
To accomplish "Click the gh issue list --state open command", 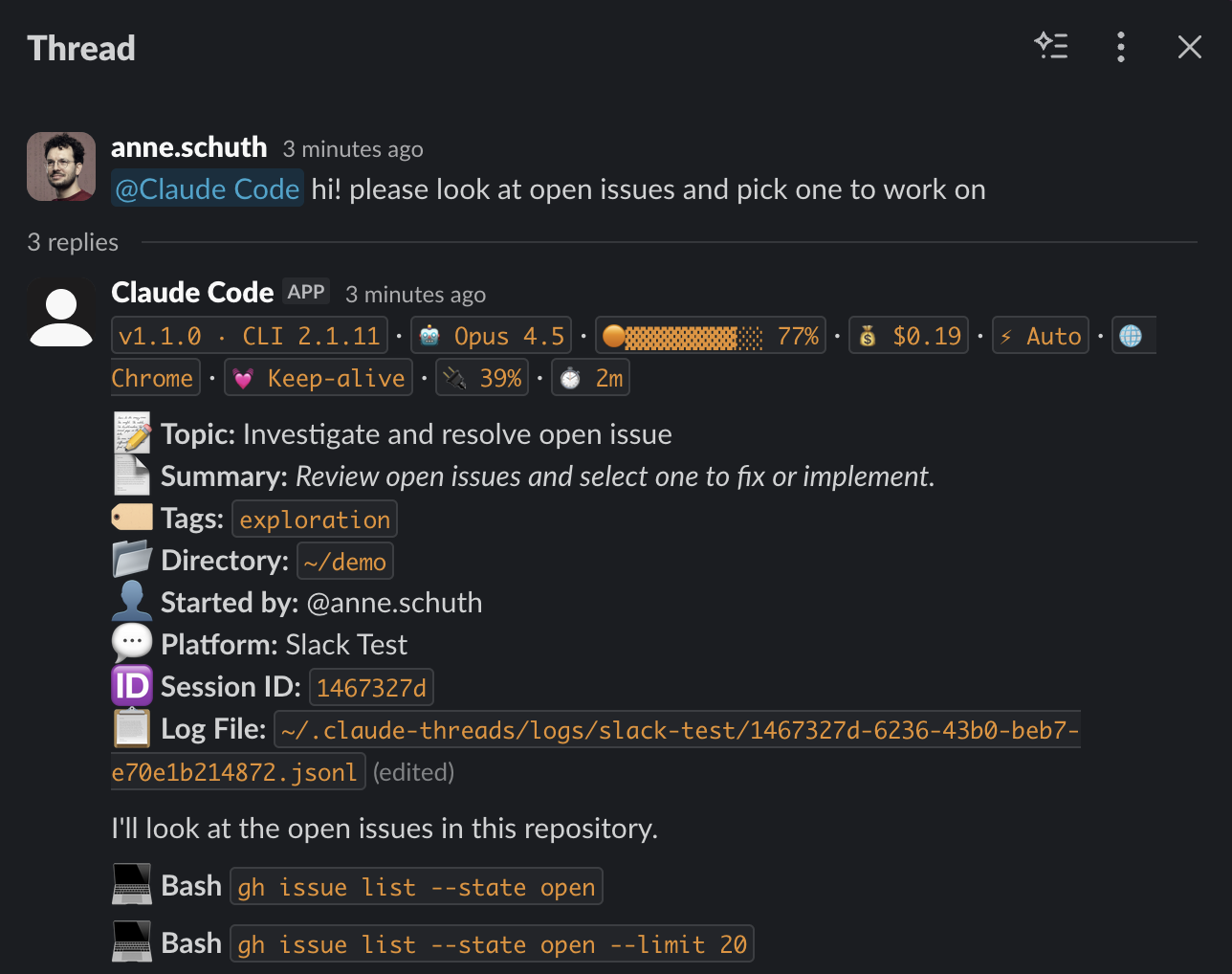I will 416,887.
